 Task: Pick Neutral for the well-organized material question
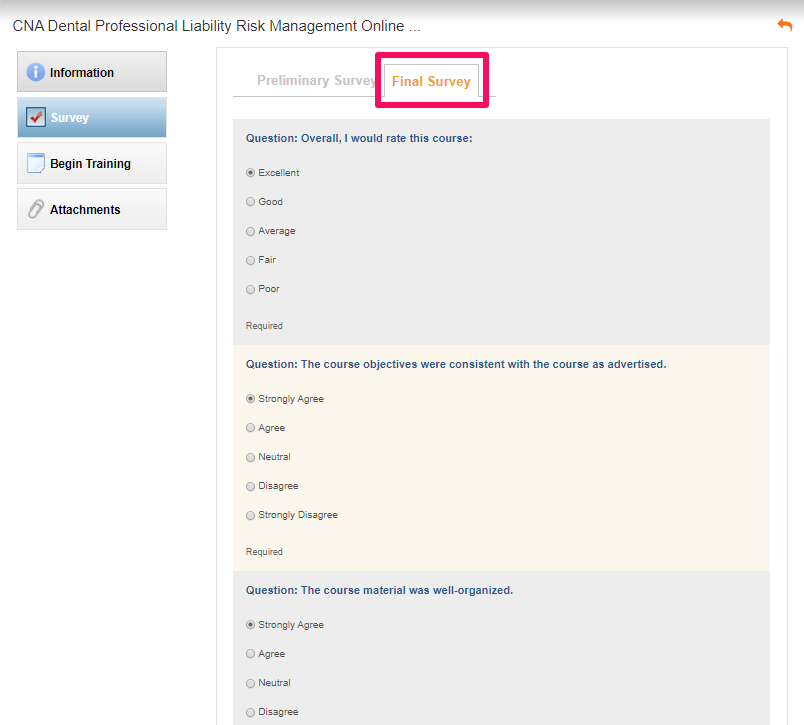click(250, 683)
